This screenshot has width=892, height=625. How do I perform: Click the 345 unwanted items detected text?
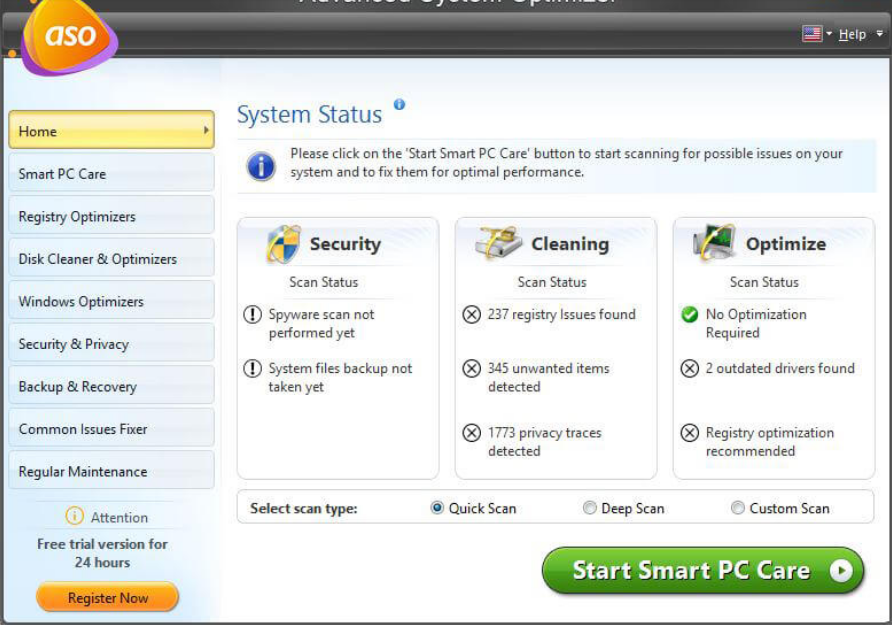(548, 378)
